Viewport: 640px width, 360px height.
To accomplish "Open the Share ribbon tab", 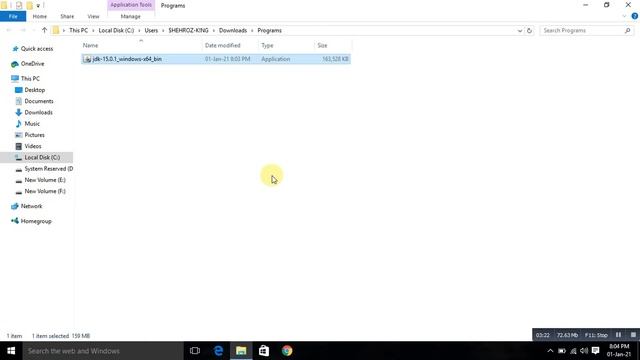I will (67, 16).
